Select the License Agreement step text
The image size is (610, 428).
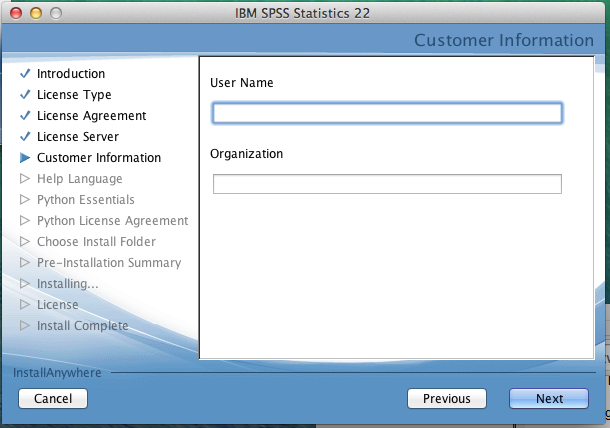(91, 116)
